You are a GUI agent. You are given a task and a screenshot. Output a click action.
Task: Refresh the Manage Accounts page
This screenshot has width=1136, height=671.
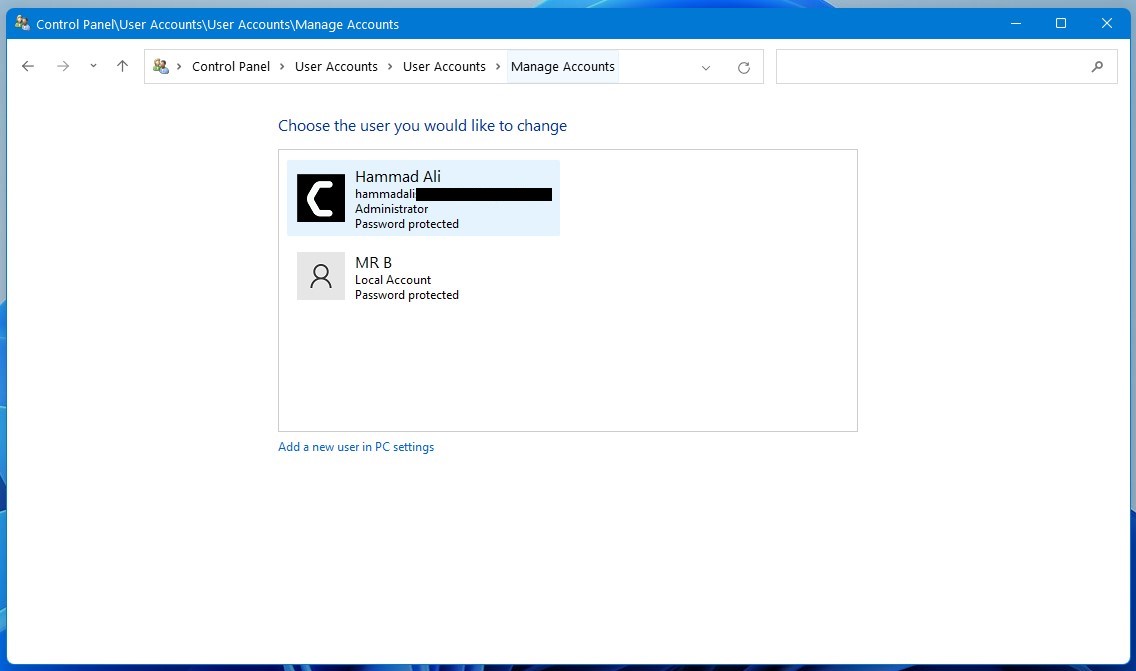coord(743,67)
